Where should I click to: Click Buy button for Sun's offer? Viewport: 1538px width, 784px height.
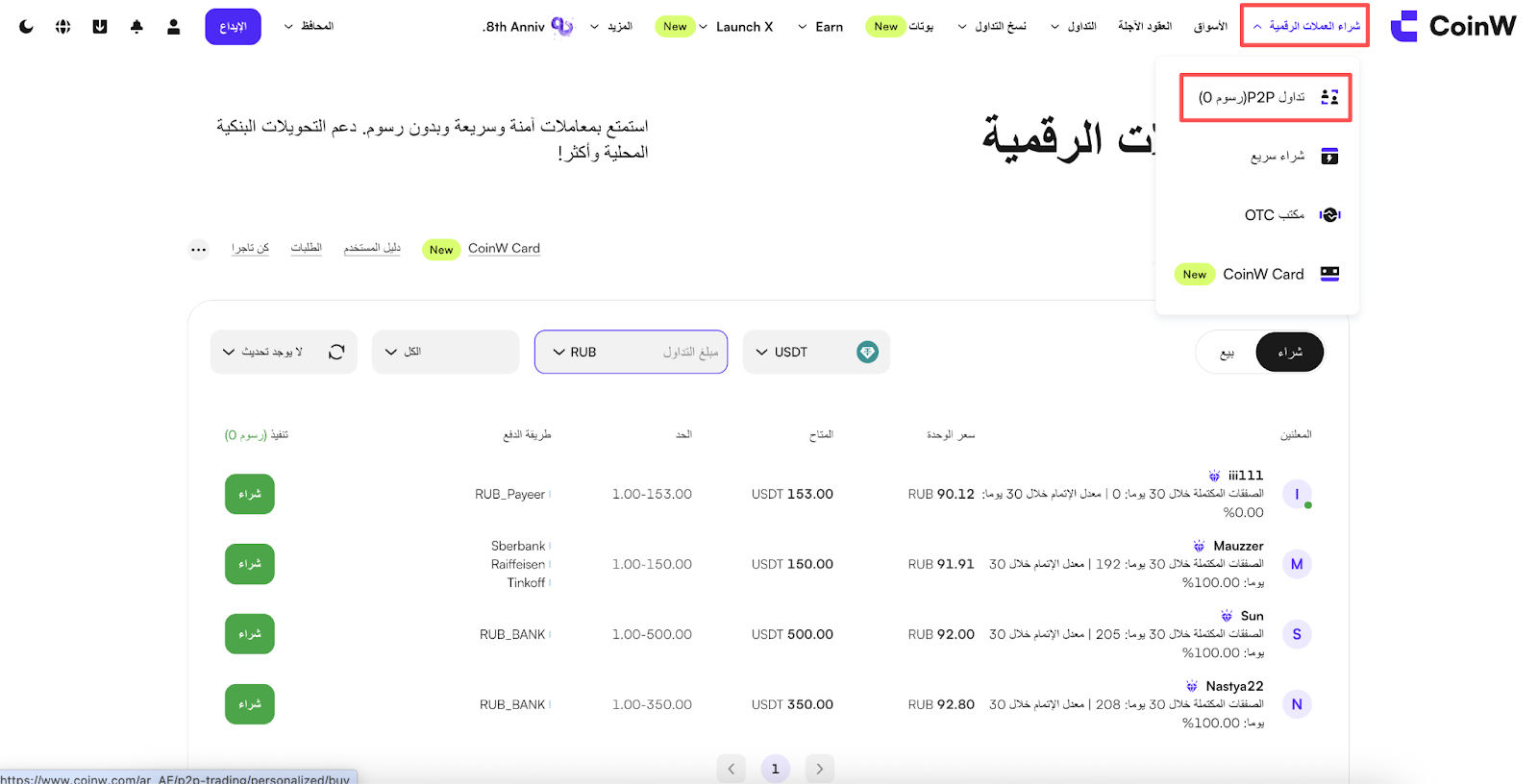250,634
